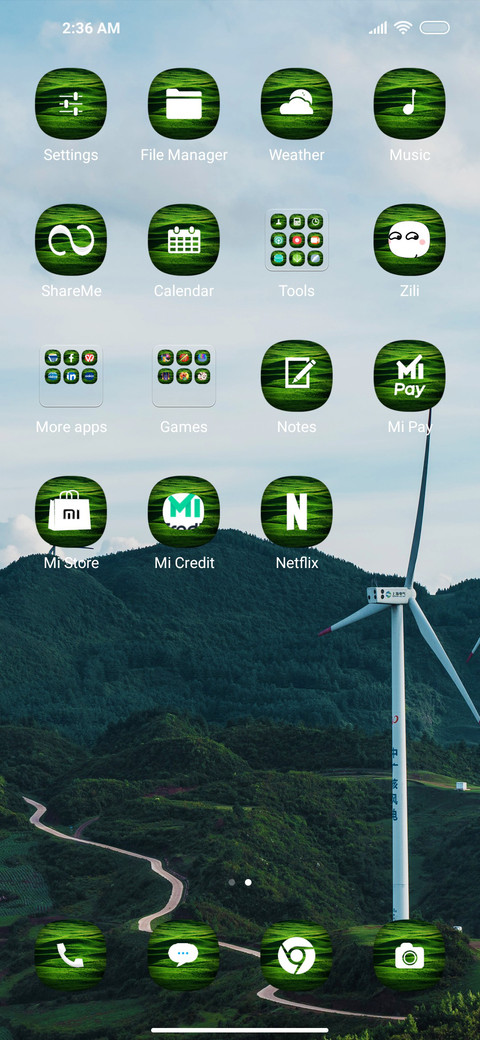Viewport: 480px width, 1040px height.
Task: Open the Tools folder
Action: [x=296, y=239]
